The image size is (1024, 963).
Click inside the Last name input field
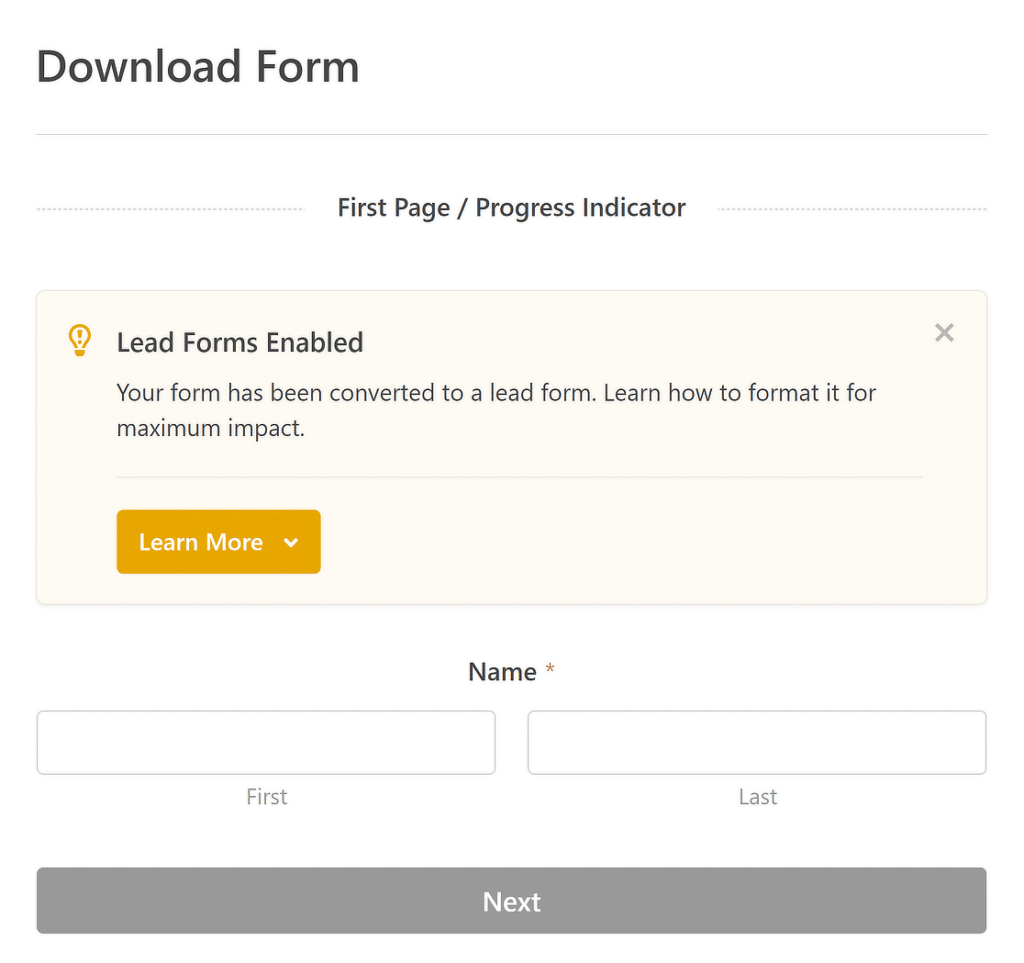coord(757,742)
